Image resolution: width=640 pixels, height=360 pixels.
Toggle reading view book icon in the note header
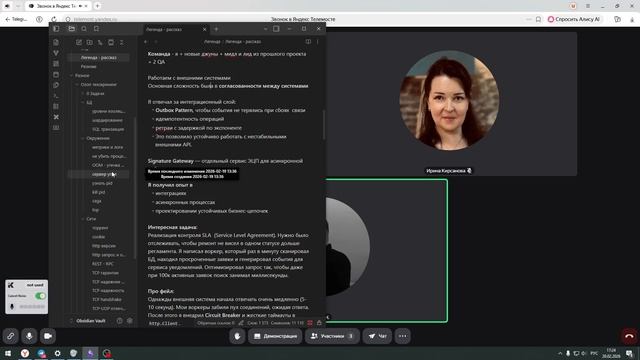(x=308, y=42)
